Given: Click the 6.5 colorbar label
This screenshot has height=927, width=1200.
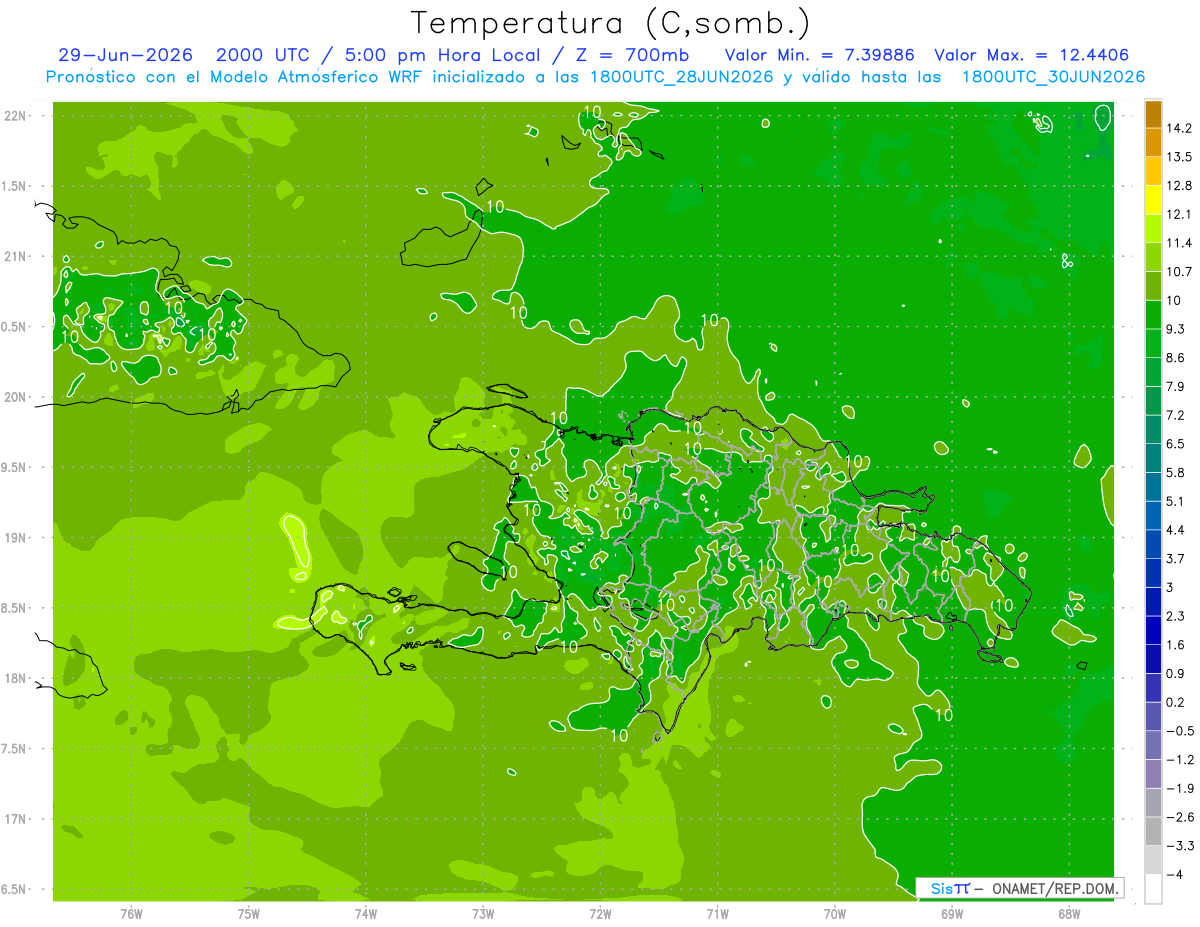Looking at the screenshot, I should [x=1176, y=444].
